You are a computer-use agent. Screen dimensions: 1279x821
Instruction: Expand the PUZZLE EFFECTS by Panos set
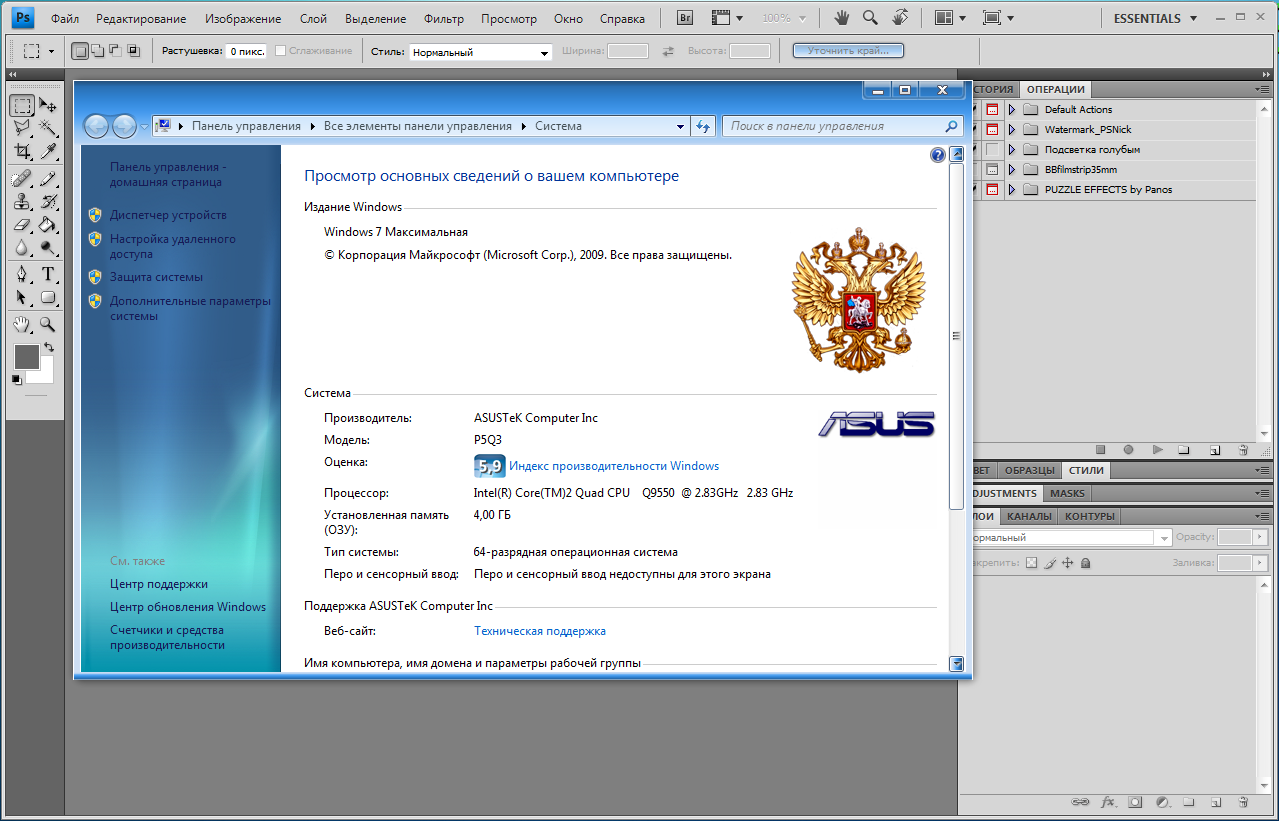tap(1012, 190)
